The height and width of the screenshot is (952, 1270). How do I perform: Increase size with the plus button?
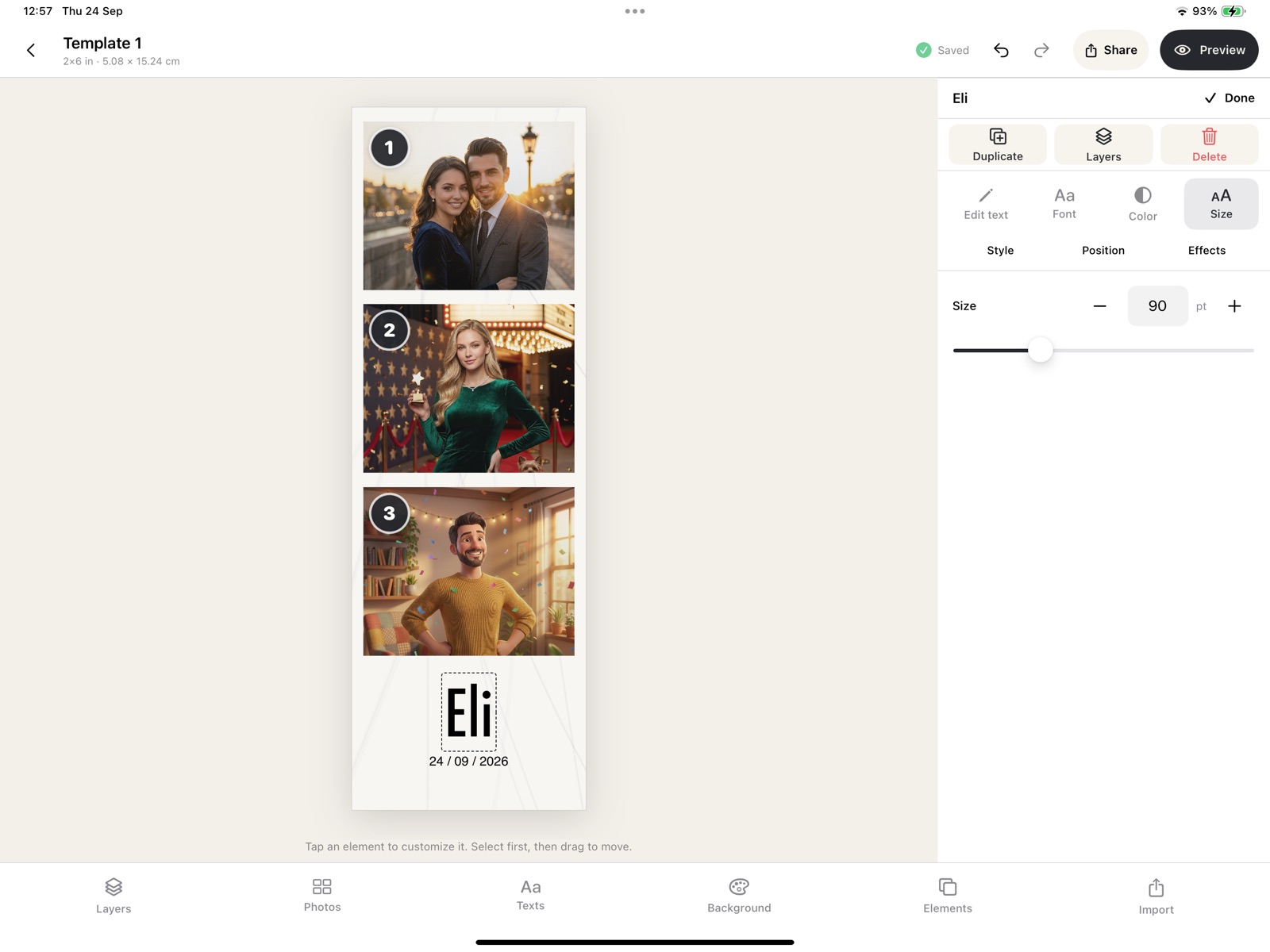pos(1234,306)
